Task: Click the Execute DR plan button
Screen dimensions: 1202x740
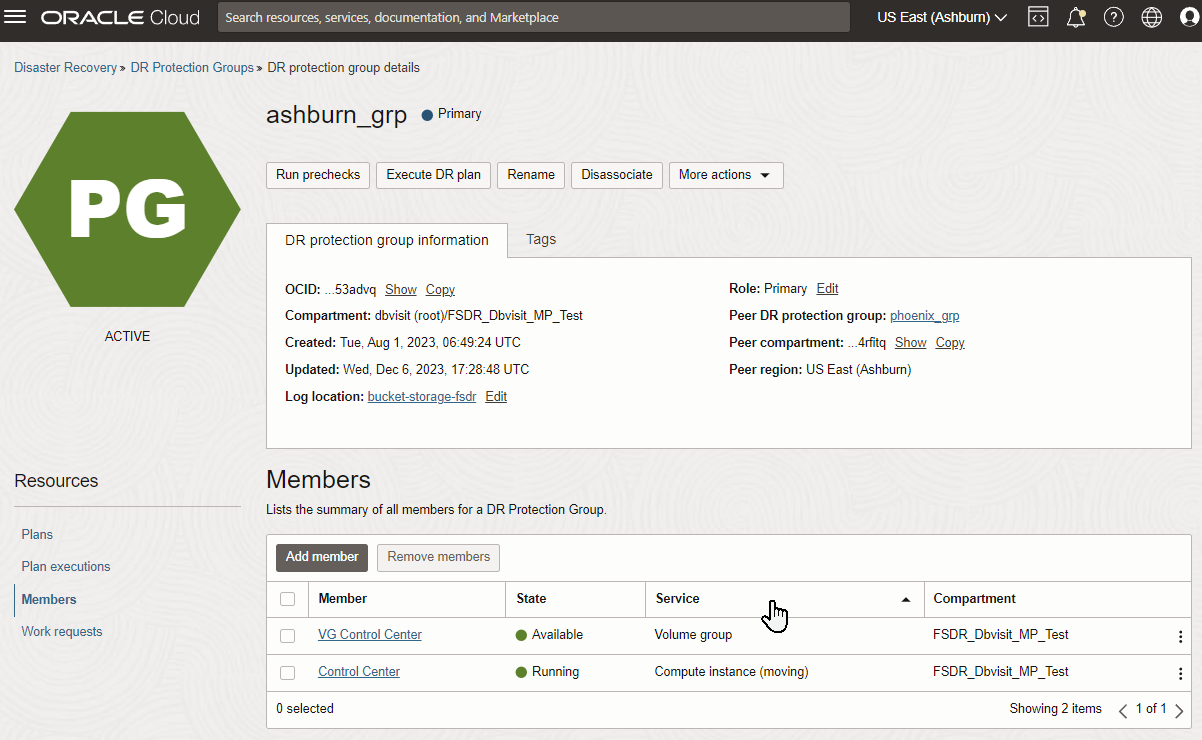Action: pos(434,175)
